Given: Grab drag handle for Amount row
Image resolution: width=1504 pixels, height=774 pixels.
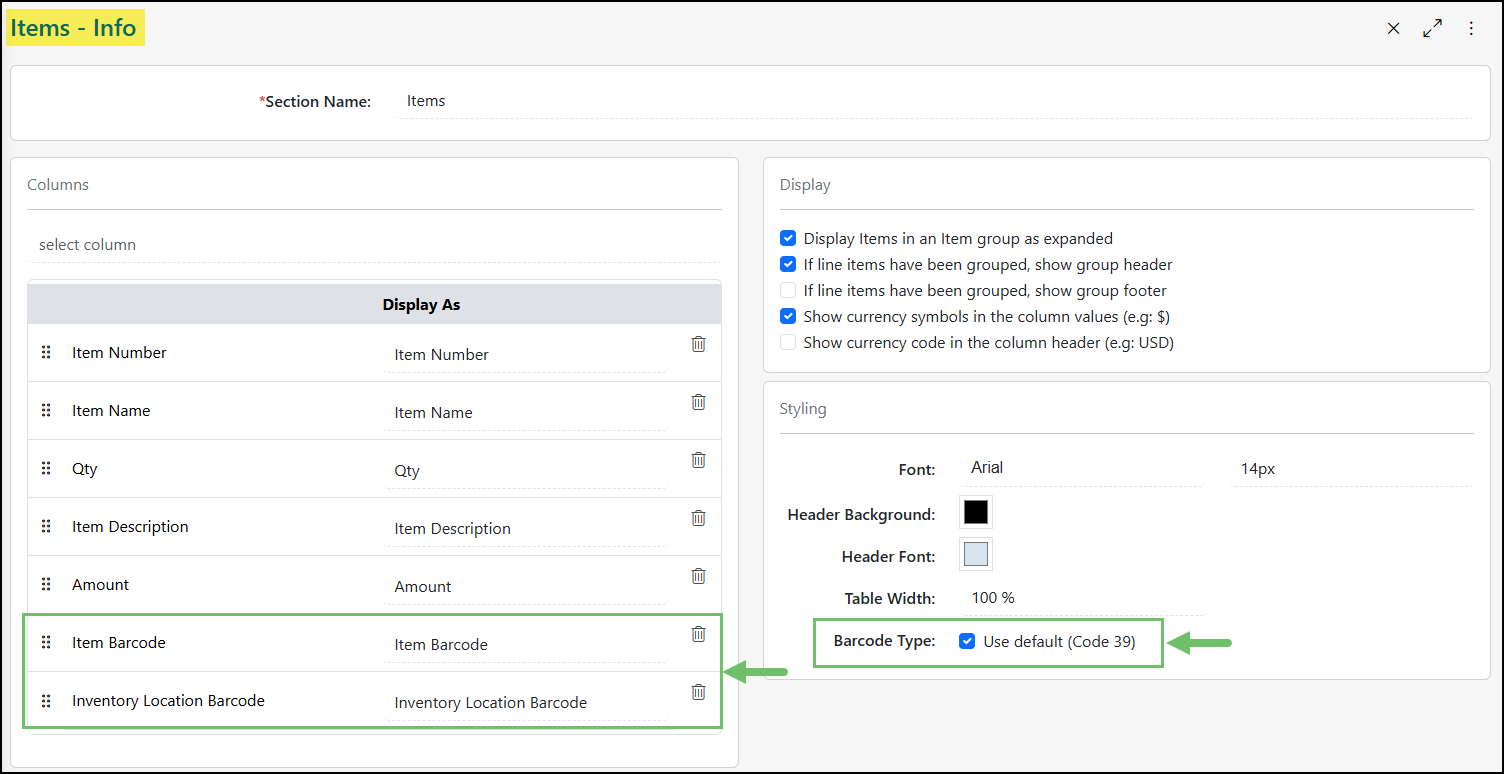Looking at the screenshot, I should click(46, 585).
